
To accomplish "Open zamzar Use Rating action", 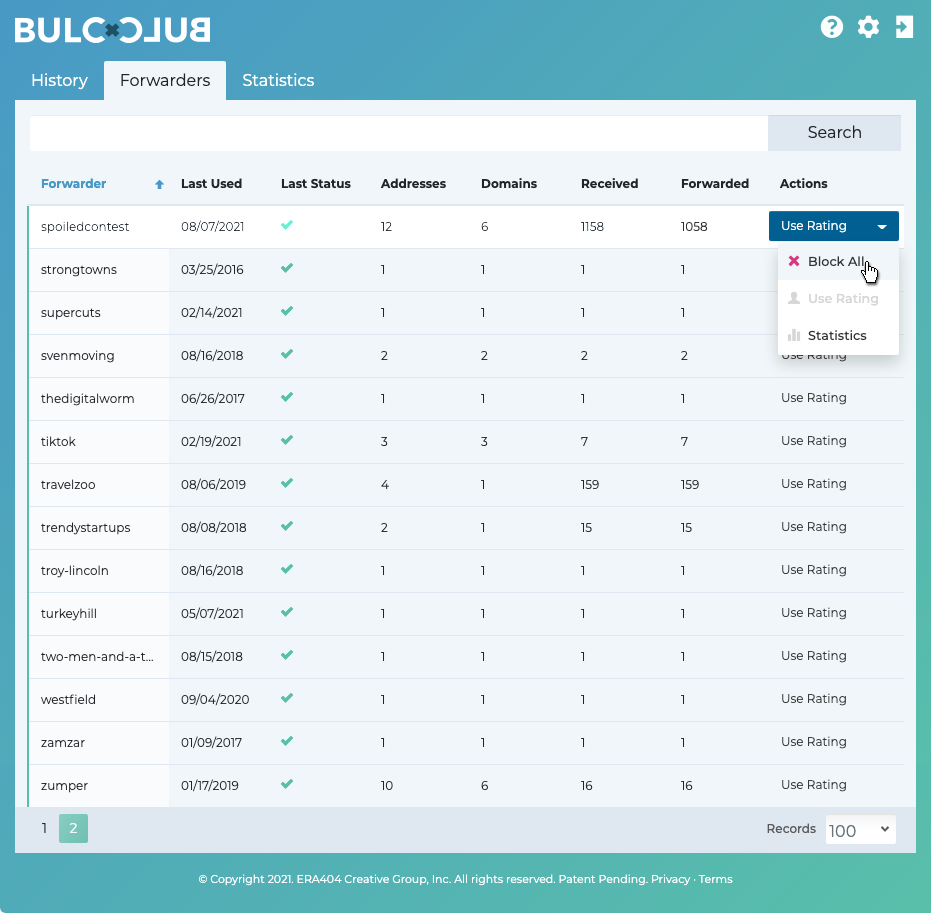I will 813,741.
